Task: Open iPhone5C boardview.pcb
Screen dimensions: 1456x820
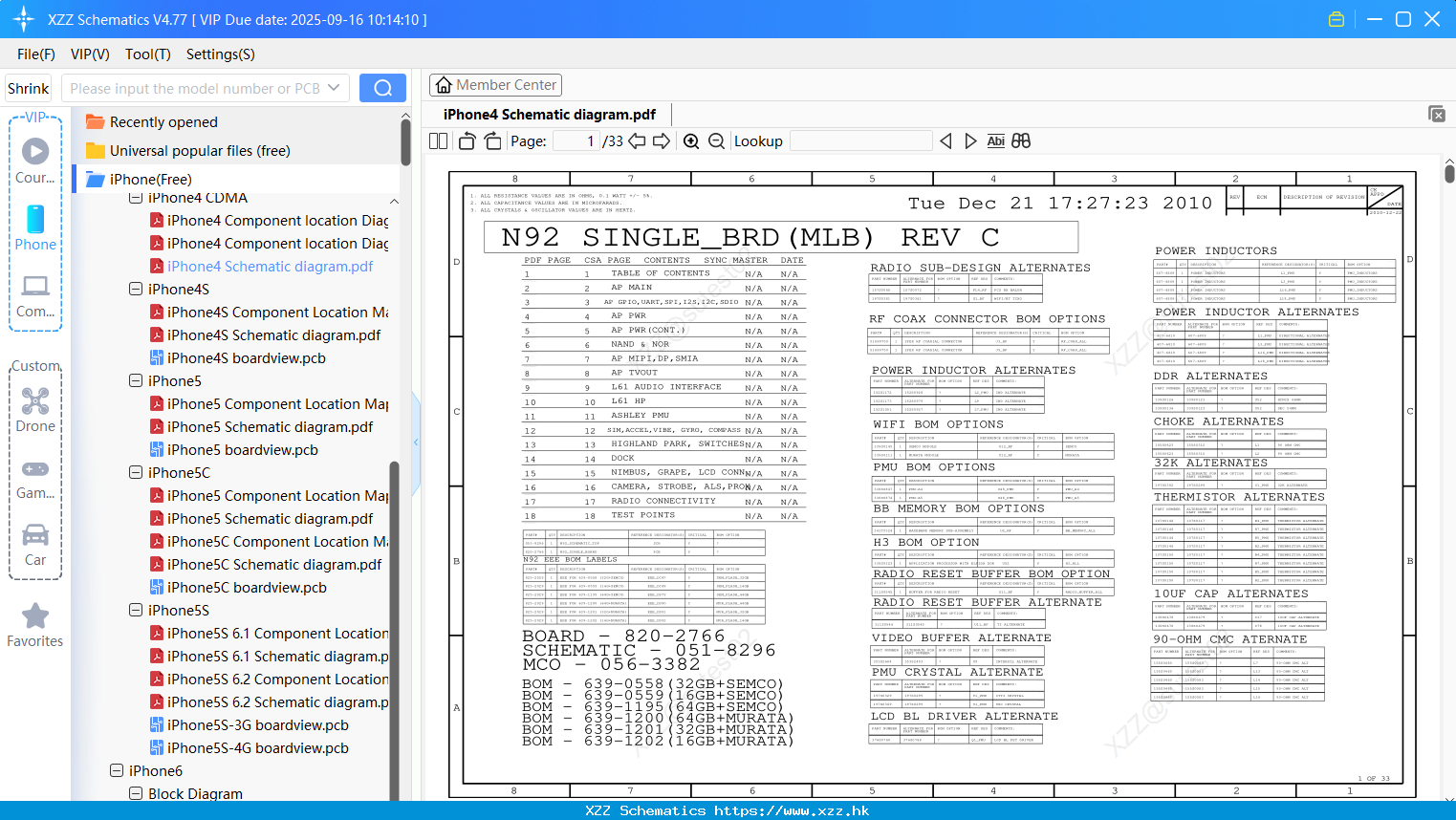Action: pyautogui.click(x=238, y=588)
